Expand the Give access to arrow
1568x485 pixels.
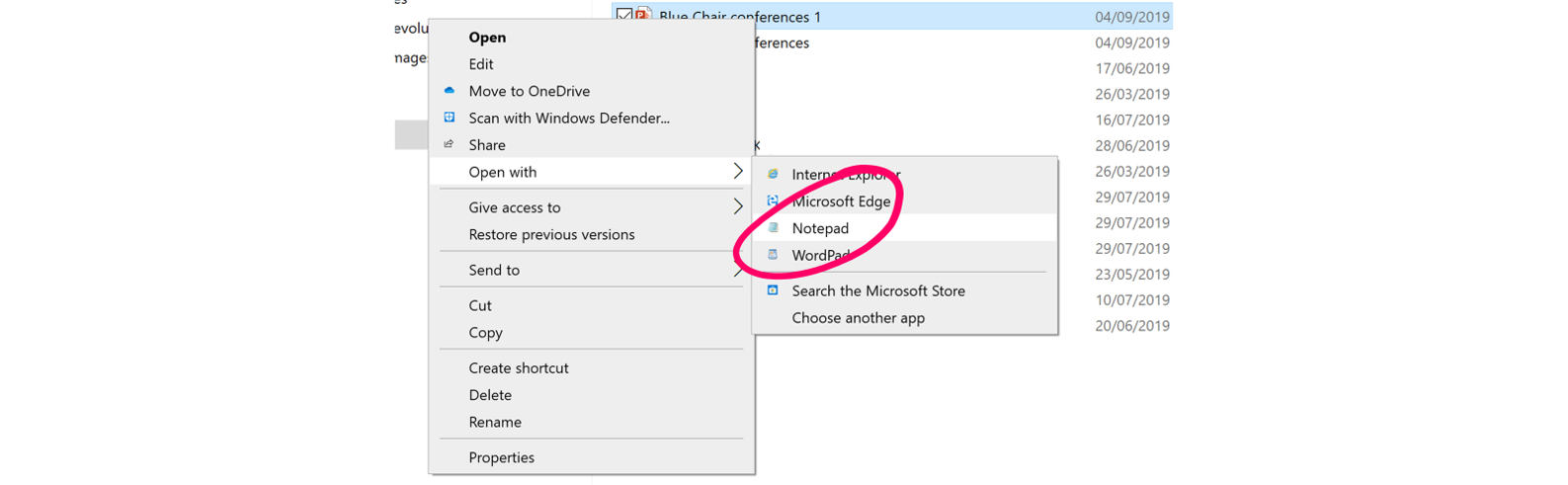[737, 207]
